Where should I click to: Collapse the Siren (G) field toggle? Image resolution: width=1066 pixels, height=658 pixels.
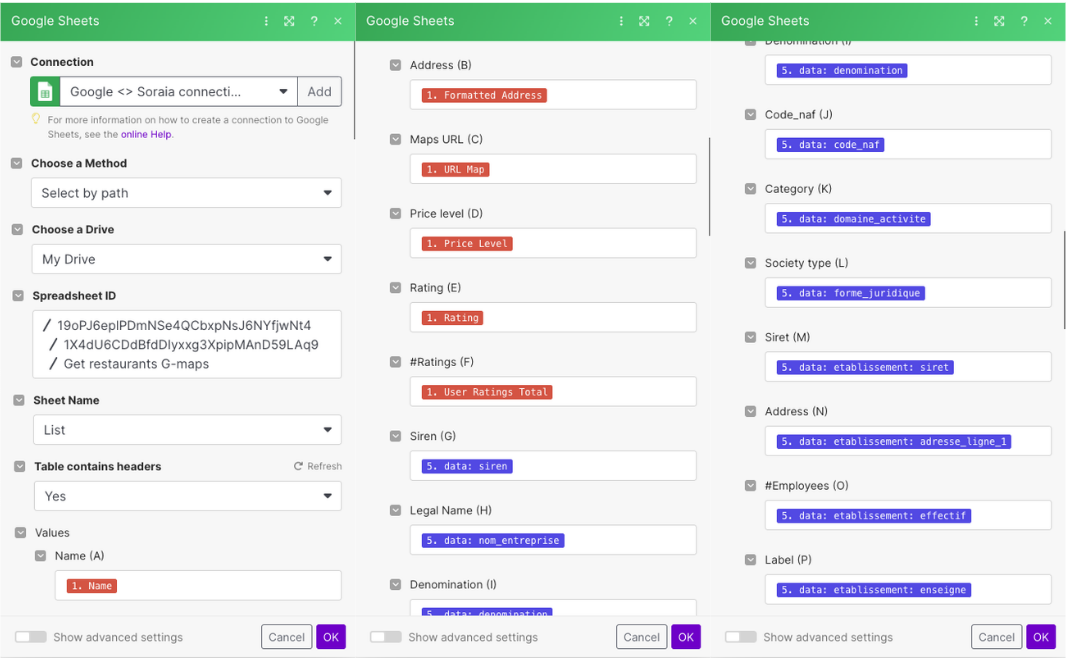(x=396, y=436)
